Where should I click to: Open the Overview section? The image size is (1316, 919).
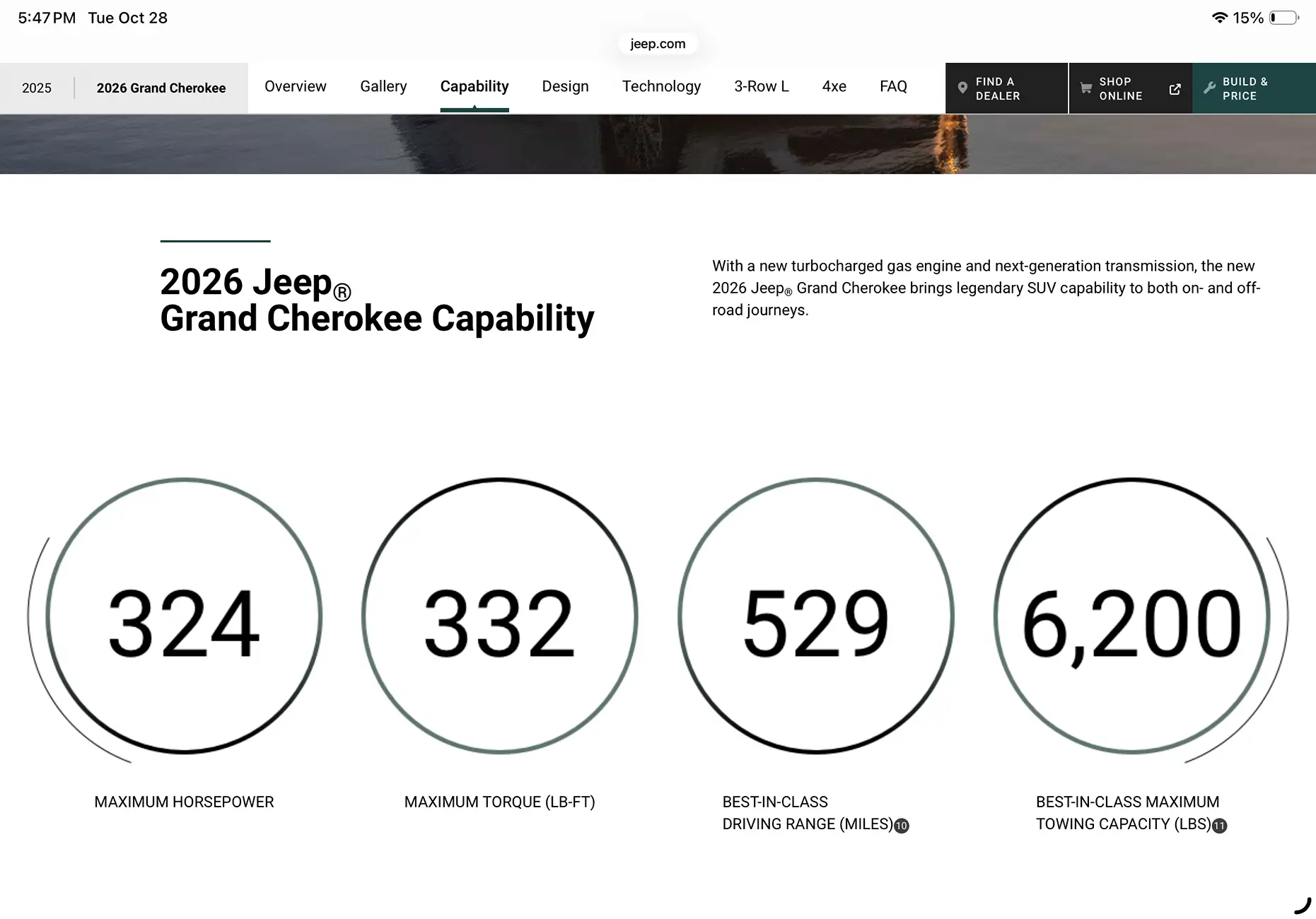click(x=296, y=86)
